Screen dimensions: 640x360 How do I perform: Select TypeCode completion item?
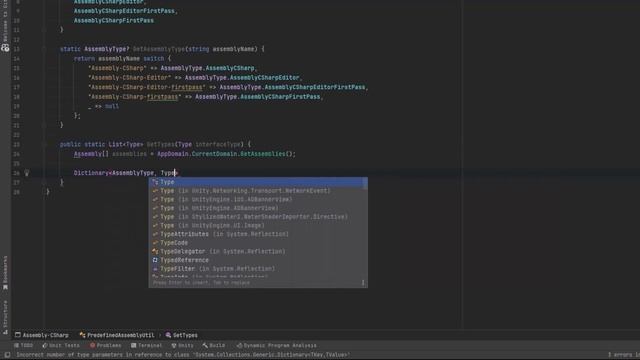[257, 242]
